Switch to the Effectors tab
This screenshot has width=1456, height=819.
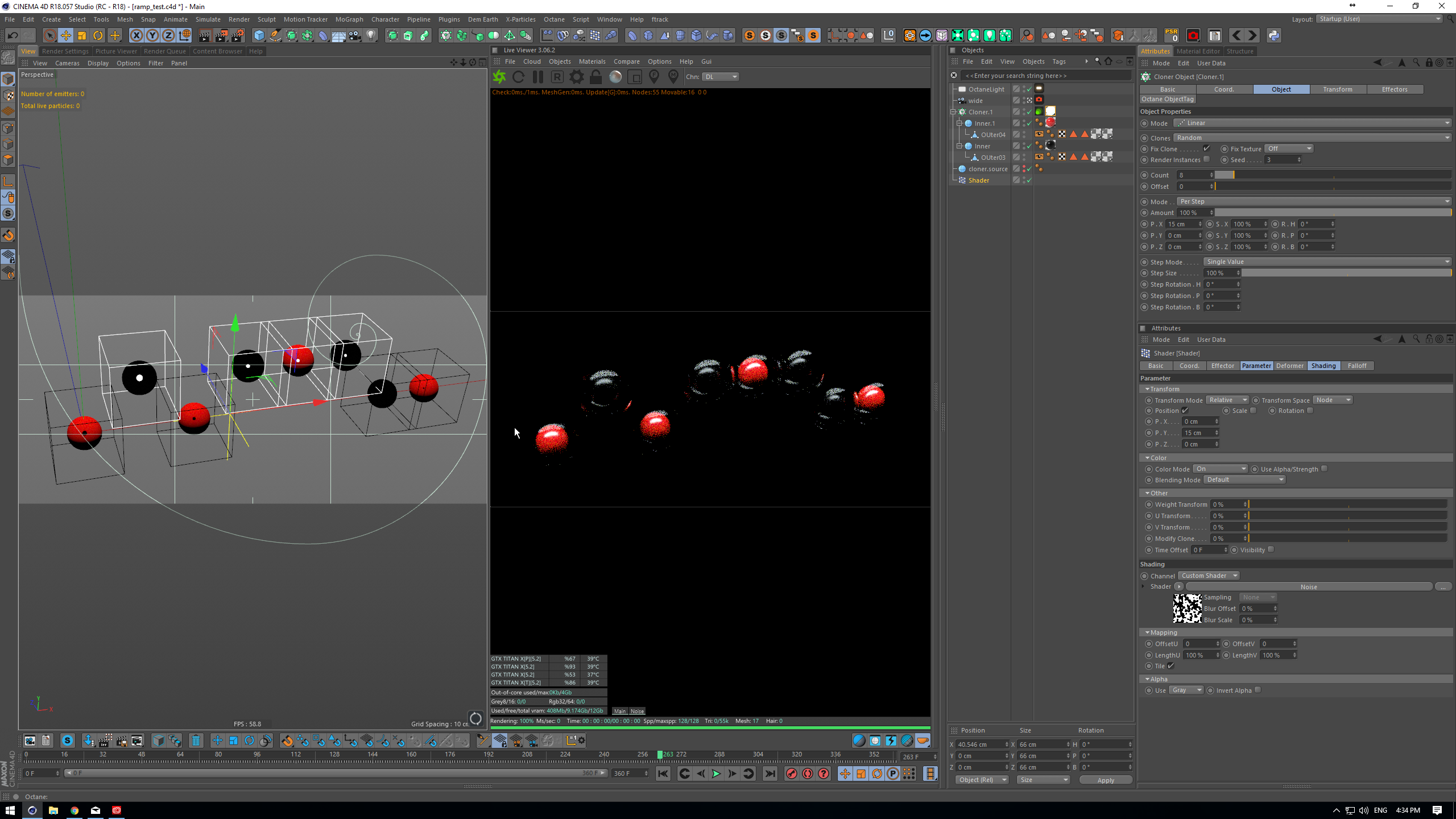1394,89
